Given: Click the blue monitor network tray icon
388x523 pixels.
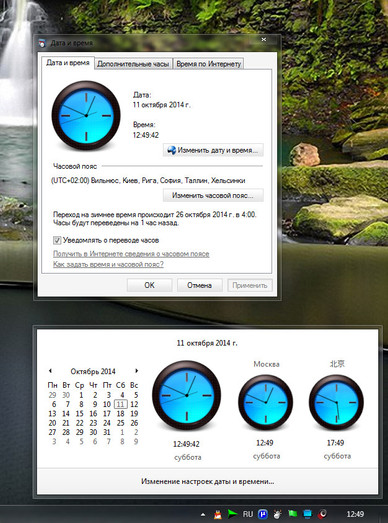Looking at the screenshot, I should pyautogui.click(x=307, y=514).
